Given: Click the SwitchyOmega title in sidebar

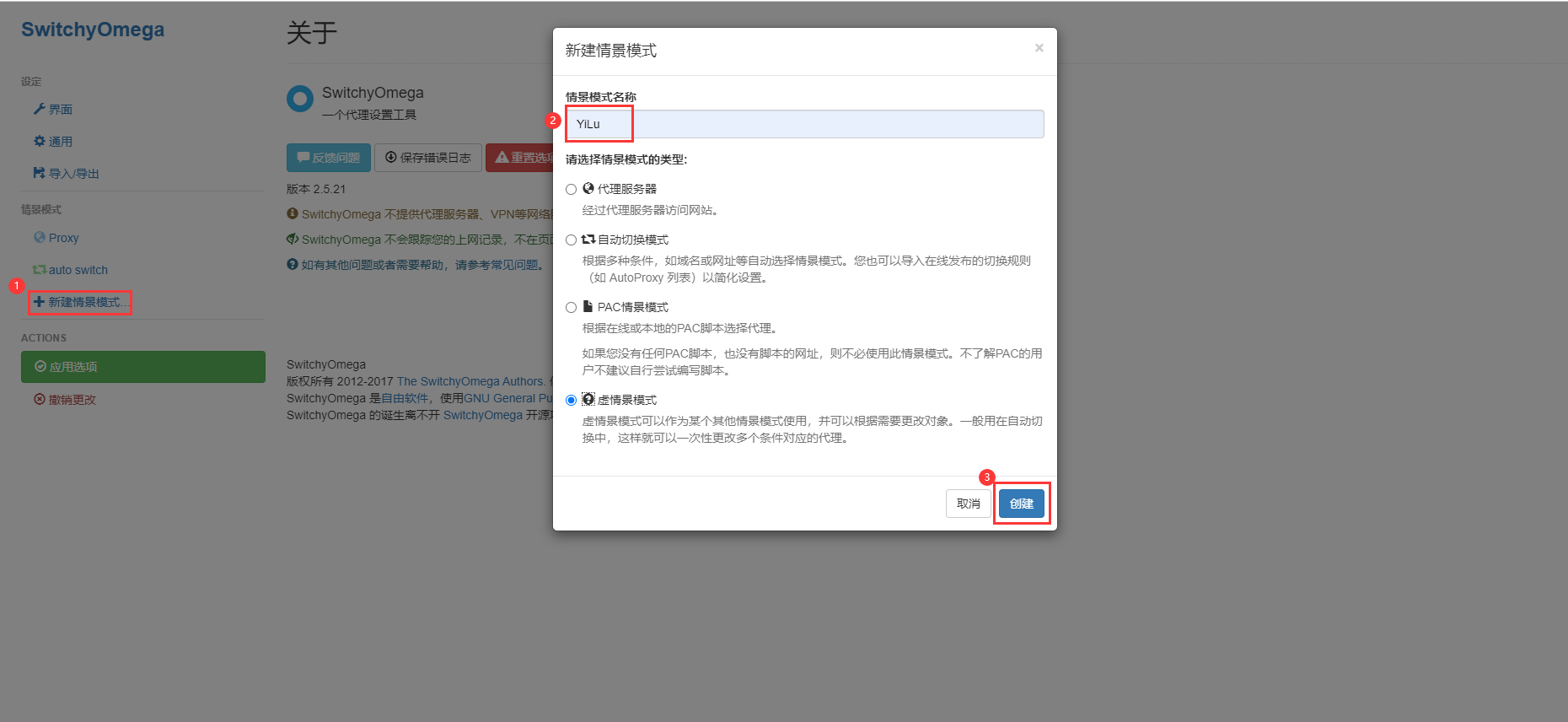Looking at the screenshot, I should point(93,30).
